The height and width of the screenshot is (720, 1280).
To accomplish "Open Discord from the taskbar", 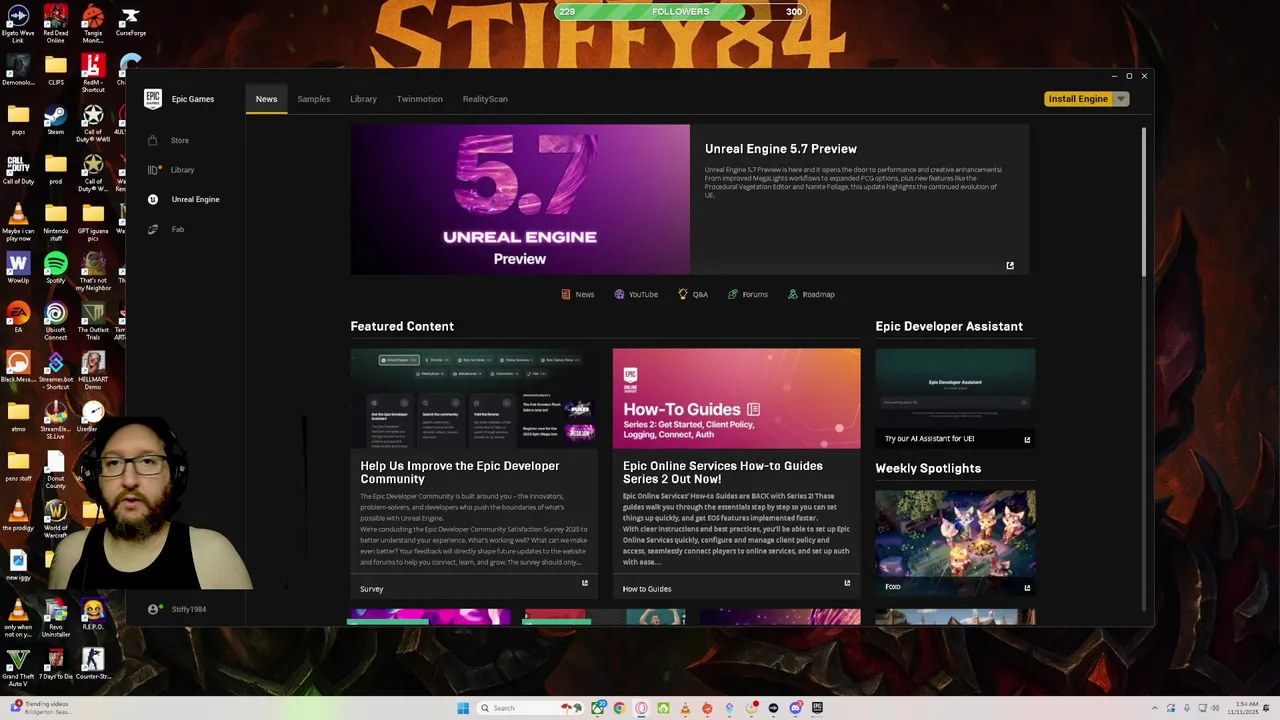I will (x=795, y=708).
